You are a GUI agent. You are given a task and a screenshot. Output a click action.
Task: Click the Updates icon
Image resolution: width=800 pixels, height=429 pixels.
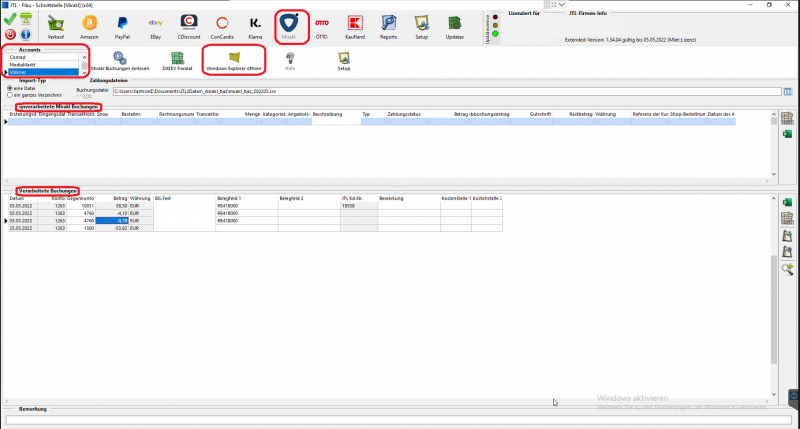click(x=455, y=24)
